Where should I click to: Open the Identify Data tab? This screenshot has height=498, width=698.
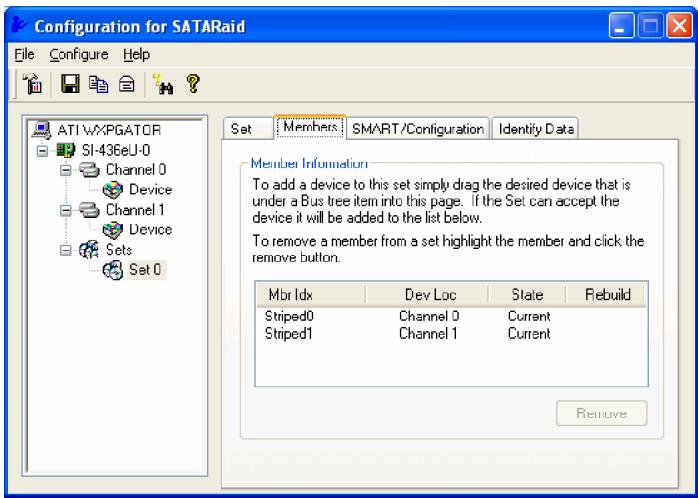click(x=536, y=129)
